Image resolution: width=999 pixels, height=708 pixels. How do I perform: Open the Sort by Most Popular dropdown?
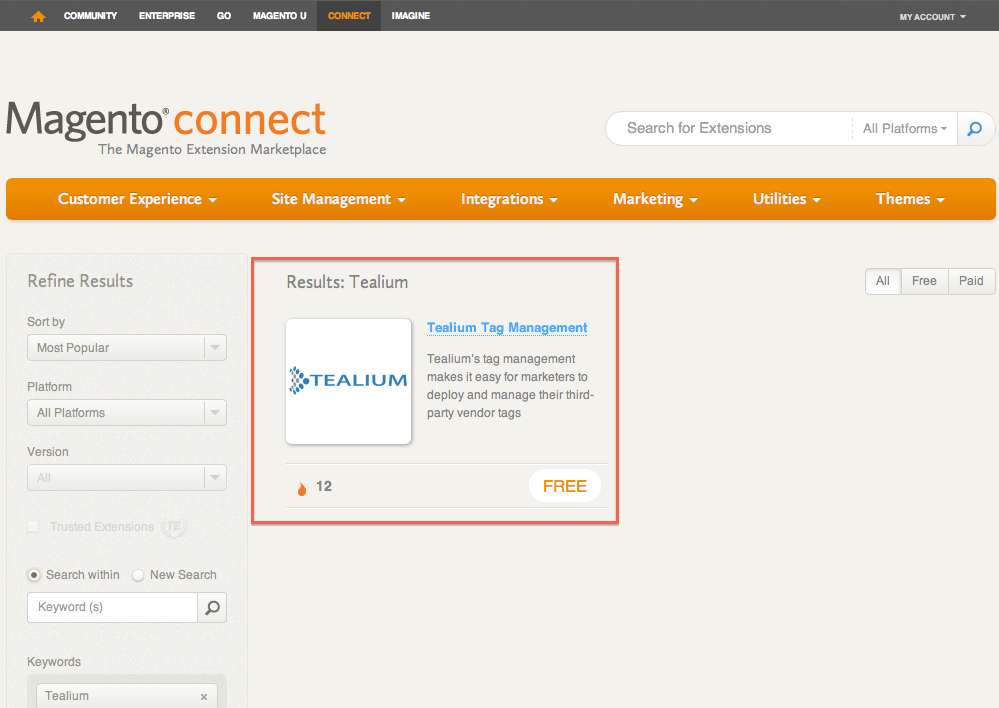[127, 348]
